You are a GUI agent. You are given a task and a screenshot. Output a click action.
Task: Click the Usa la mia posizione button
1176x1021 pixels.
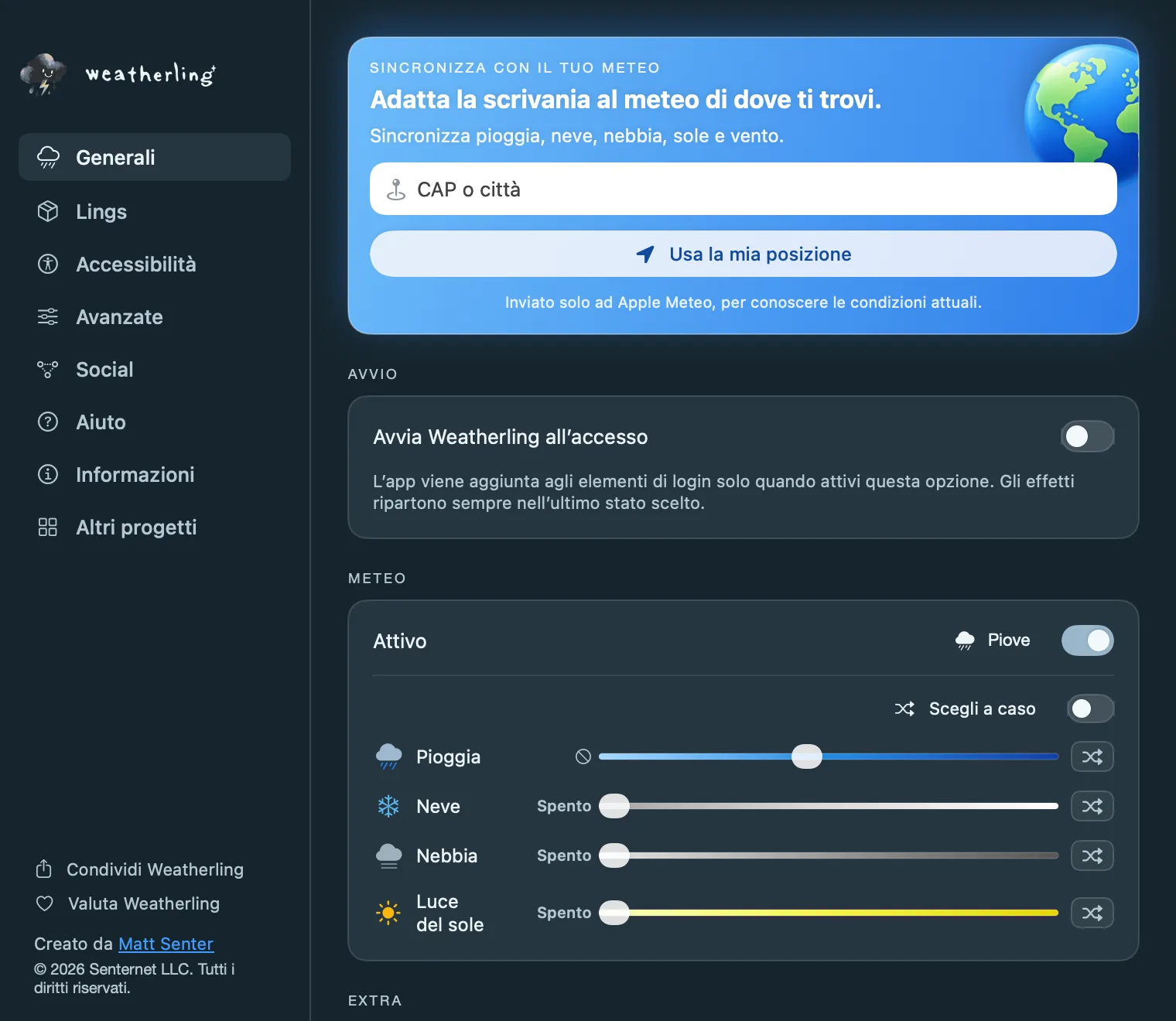743,254
